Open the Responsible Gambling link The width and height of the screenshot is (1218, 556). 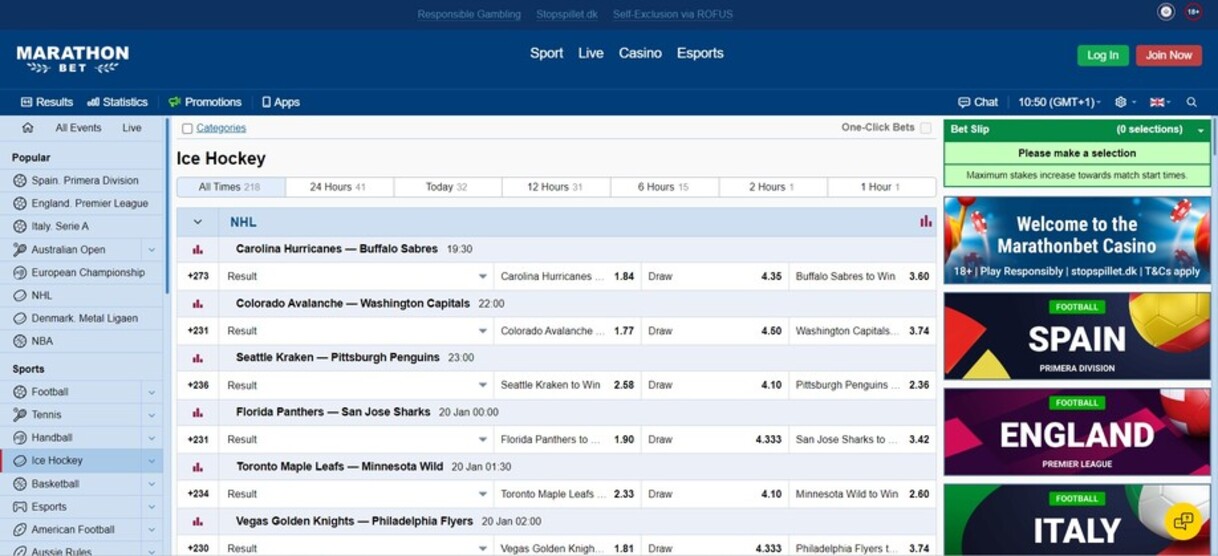tap(469, 14)
